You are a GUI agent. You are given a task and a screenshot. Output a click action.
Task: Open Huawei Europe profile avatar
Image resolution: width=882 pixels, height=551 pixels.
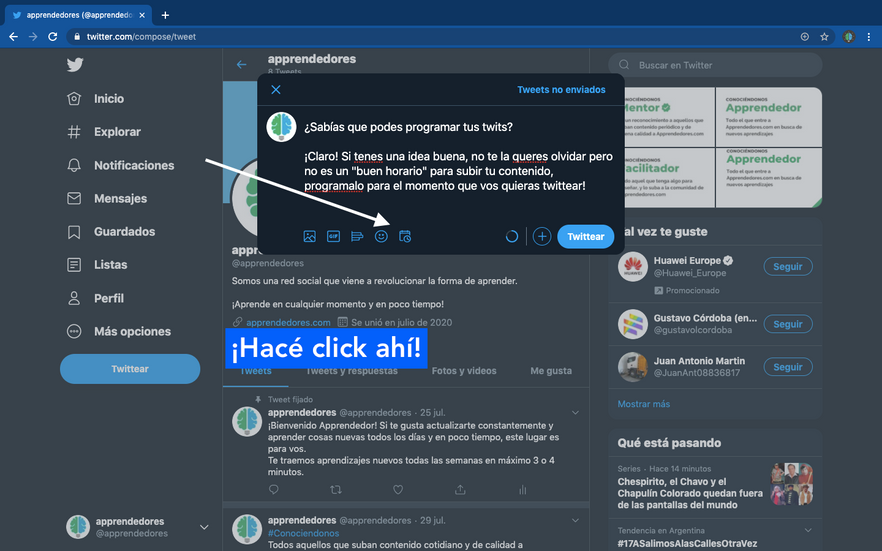pos(633,267)
